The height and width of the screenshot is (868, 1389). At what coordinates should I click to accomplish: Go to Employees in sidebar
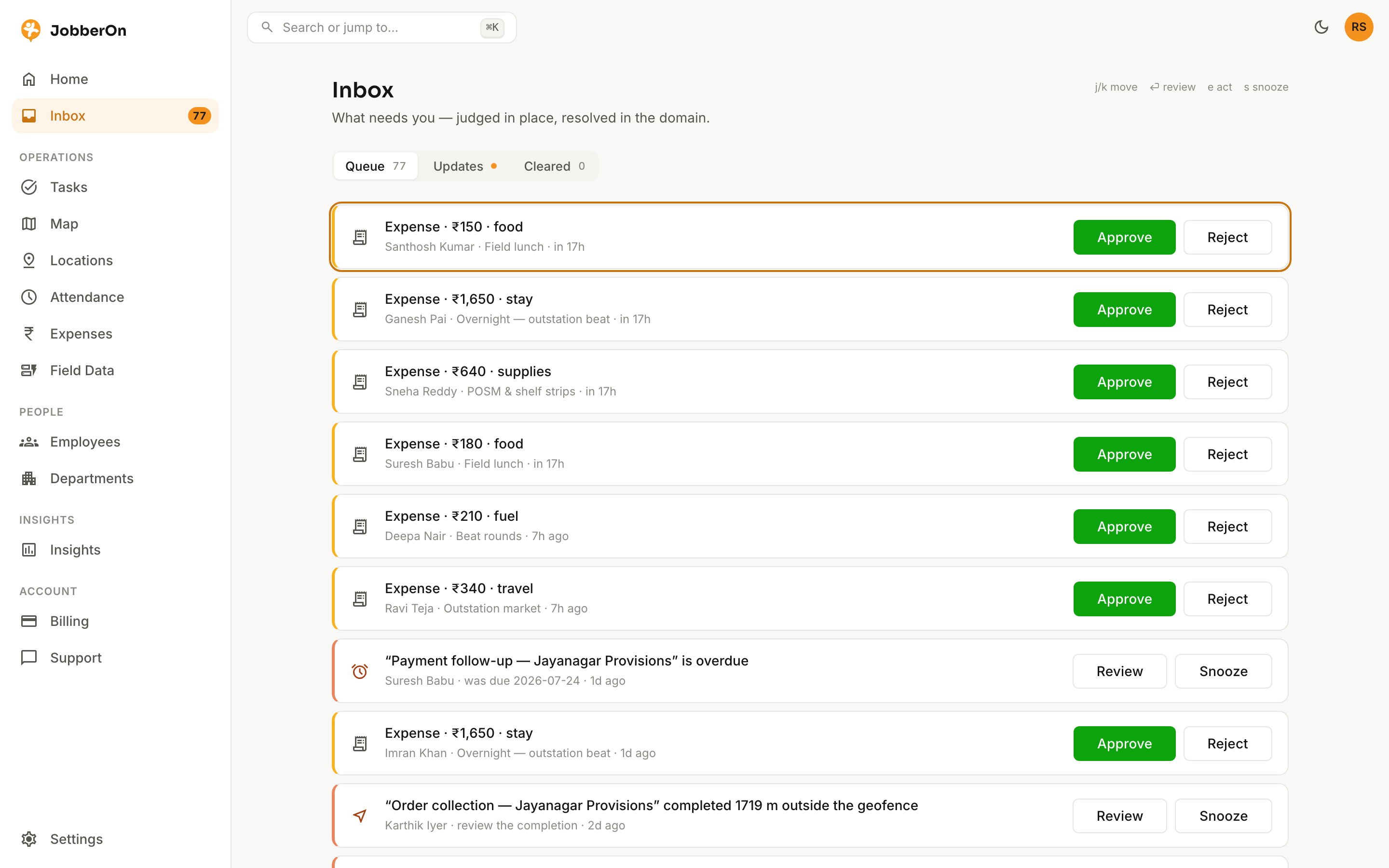pyautogui.click(x=115, y=442)
